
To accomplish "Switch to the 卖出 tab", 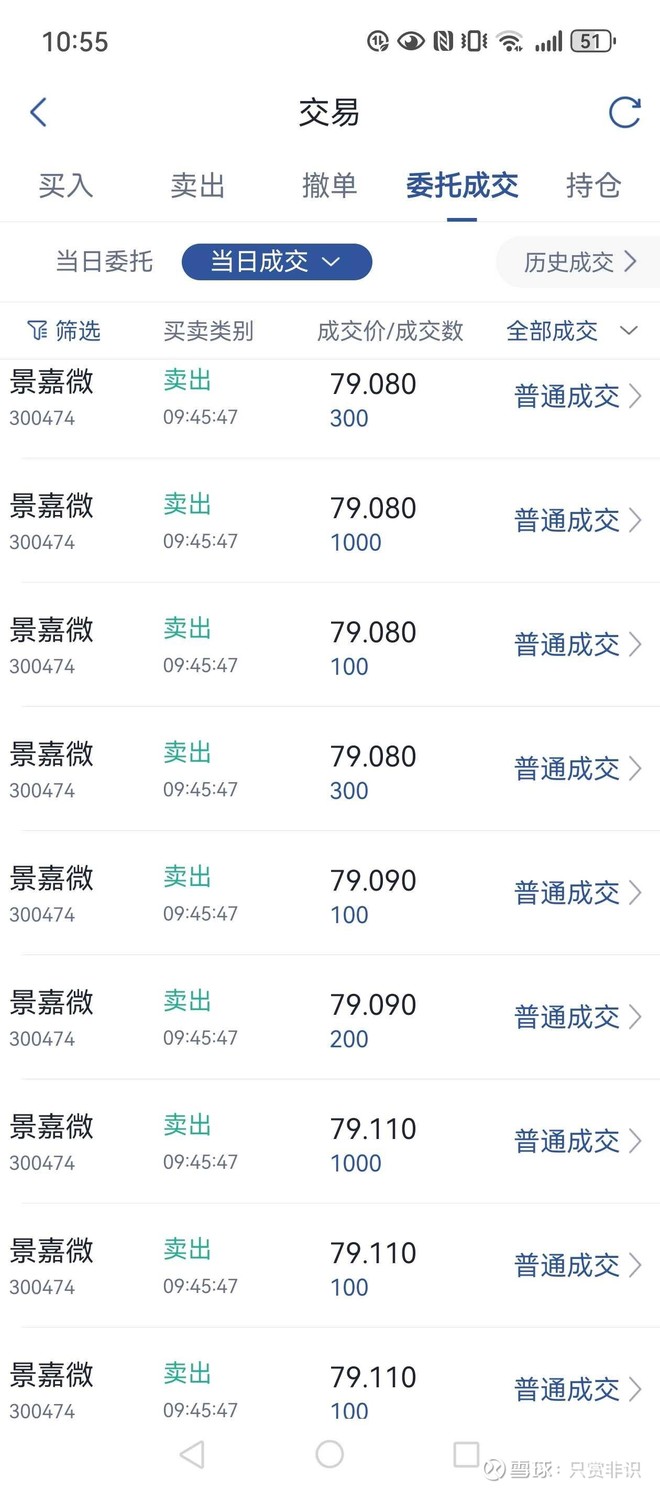I will (198, 185).
